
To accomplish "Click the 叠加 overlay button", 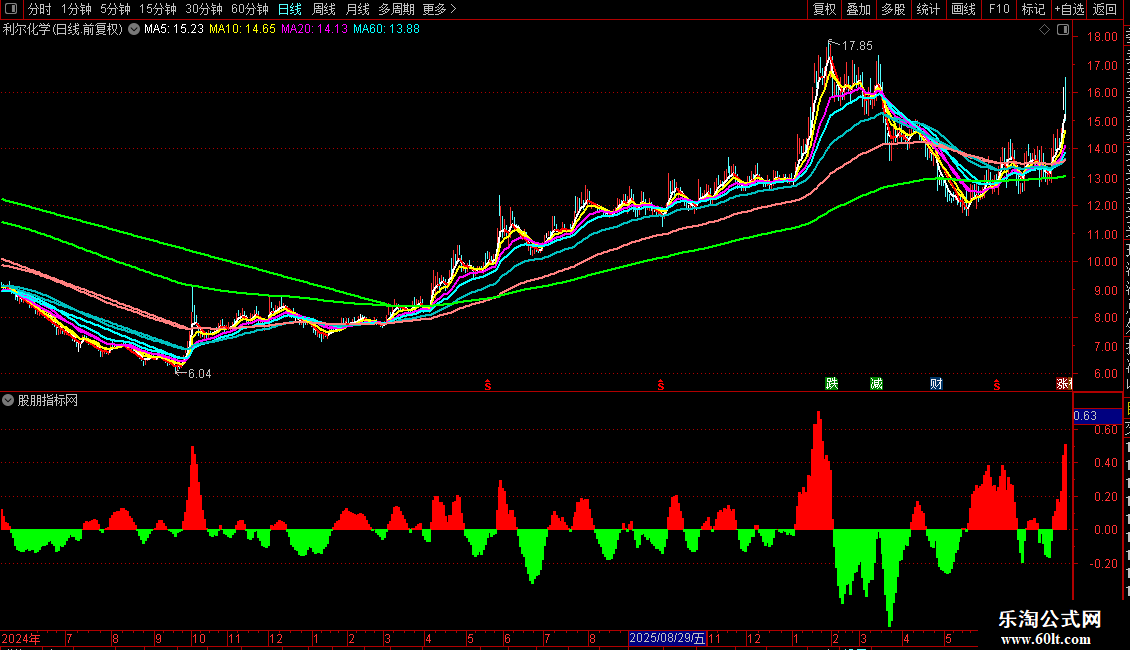I will pyautogui.click(x=858, y=9).
